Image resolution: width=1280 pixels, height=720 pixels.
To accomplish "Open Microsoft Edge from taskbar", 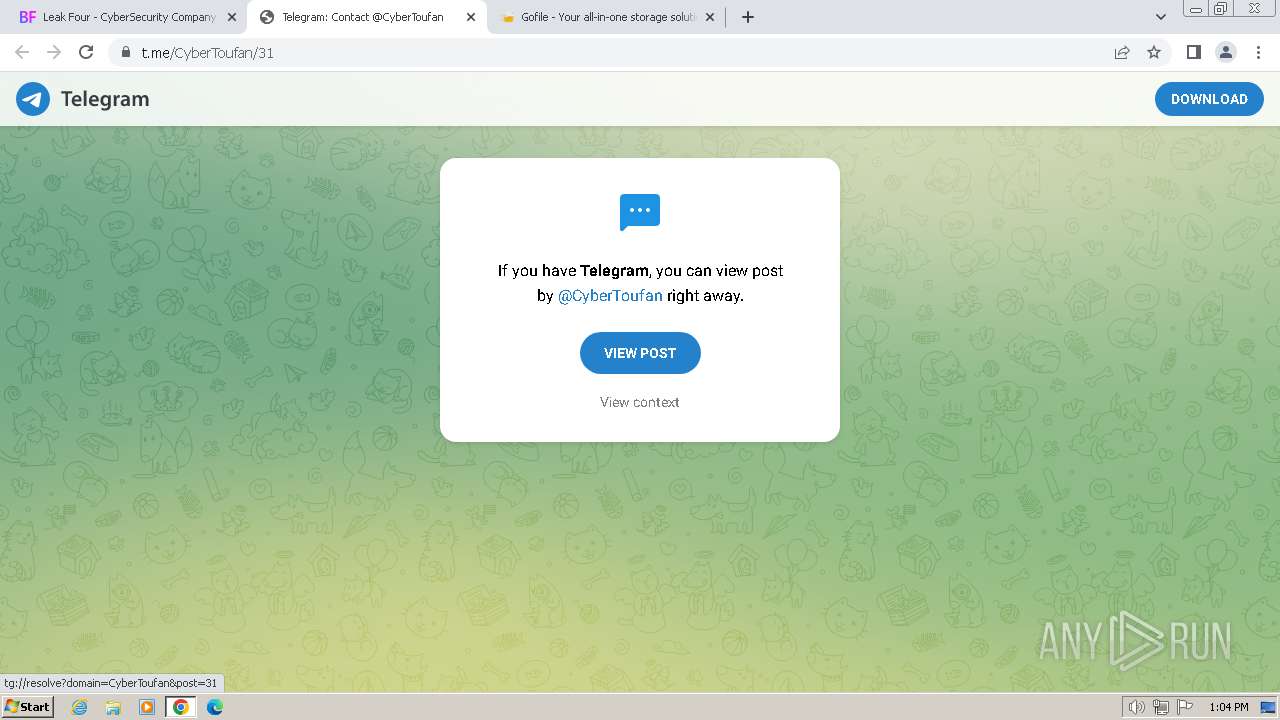I will click(215, 707).
